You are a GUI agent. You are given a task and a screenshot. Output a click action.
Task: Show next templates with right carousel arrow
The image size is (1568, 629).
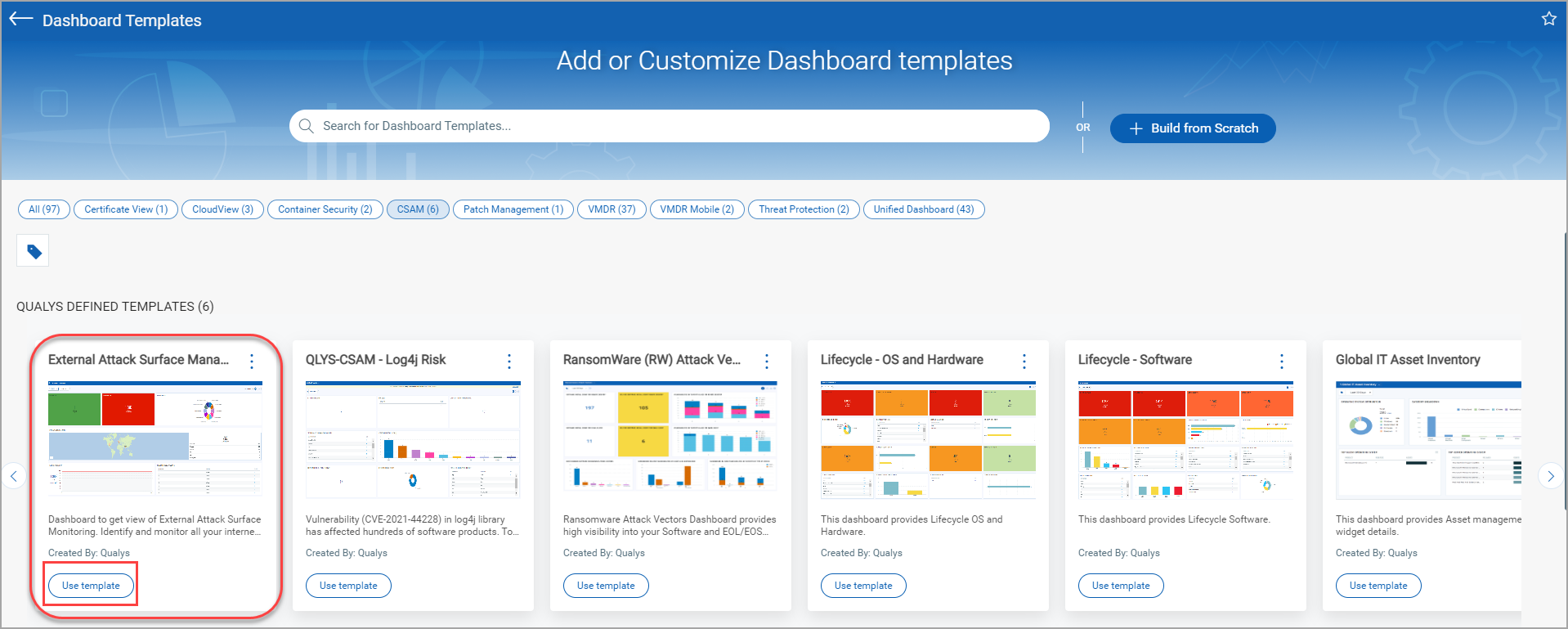1551,476
